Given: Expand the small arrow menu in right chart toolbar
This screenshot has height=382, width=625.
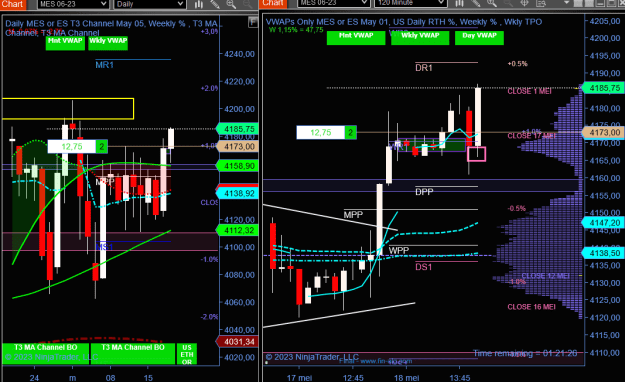Looking at the screenshot, I should click(566, 3).
